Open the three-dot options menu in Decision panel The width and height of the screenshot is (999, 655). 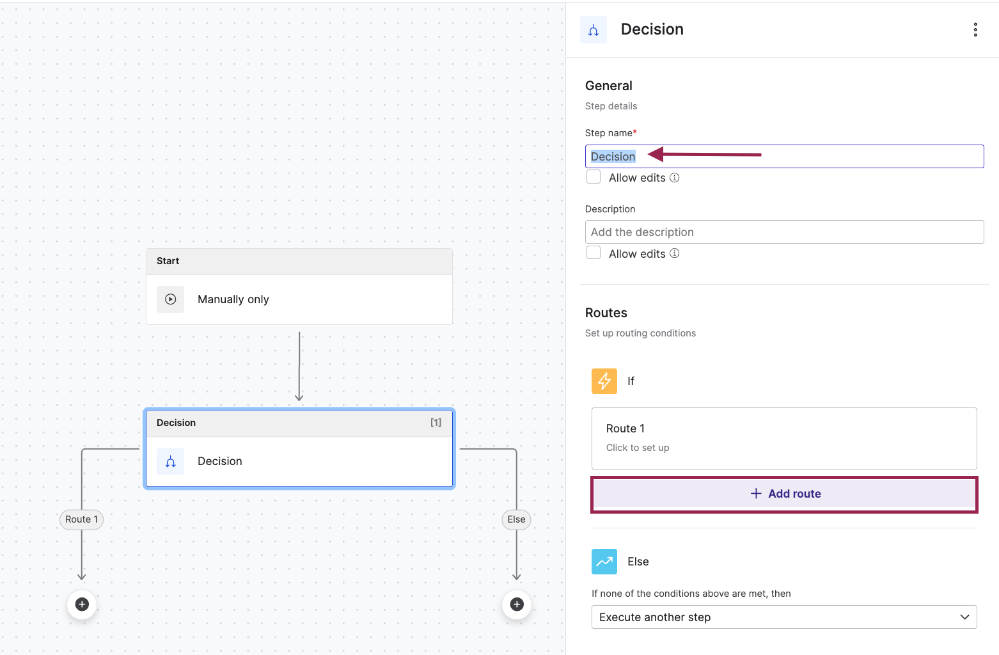(975, 30)
